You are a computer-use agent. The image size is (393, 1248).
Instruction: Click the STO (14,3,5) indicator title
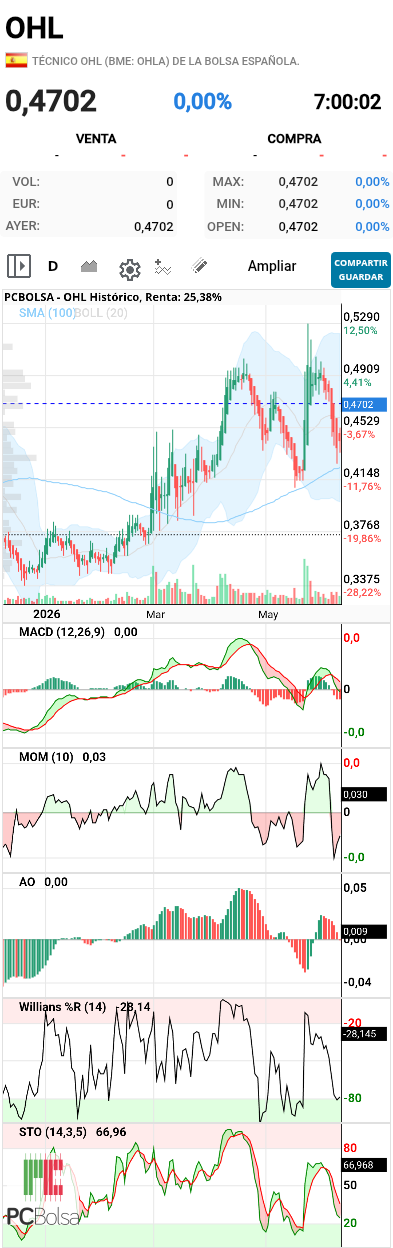click(x=54, y=1131)
